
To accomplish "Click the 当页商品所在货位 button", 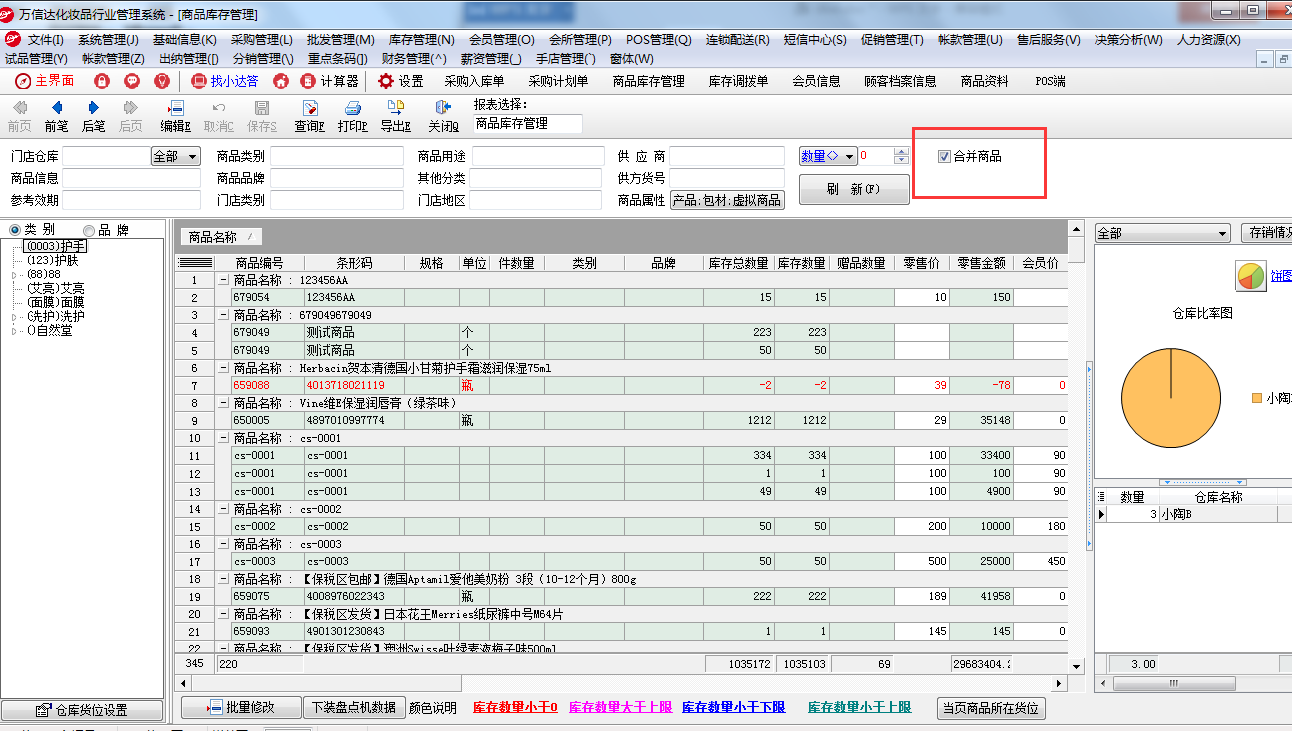I will 992,708.
